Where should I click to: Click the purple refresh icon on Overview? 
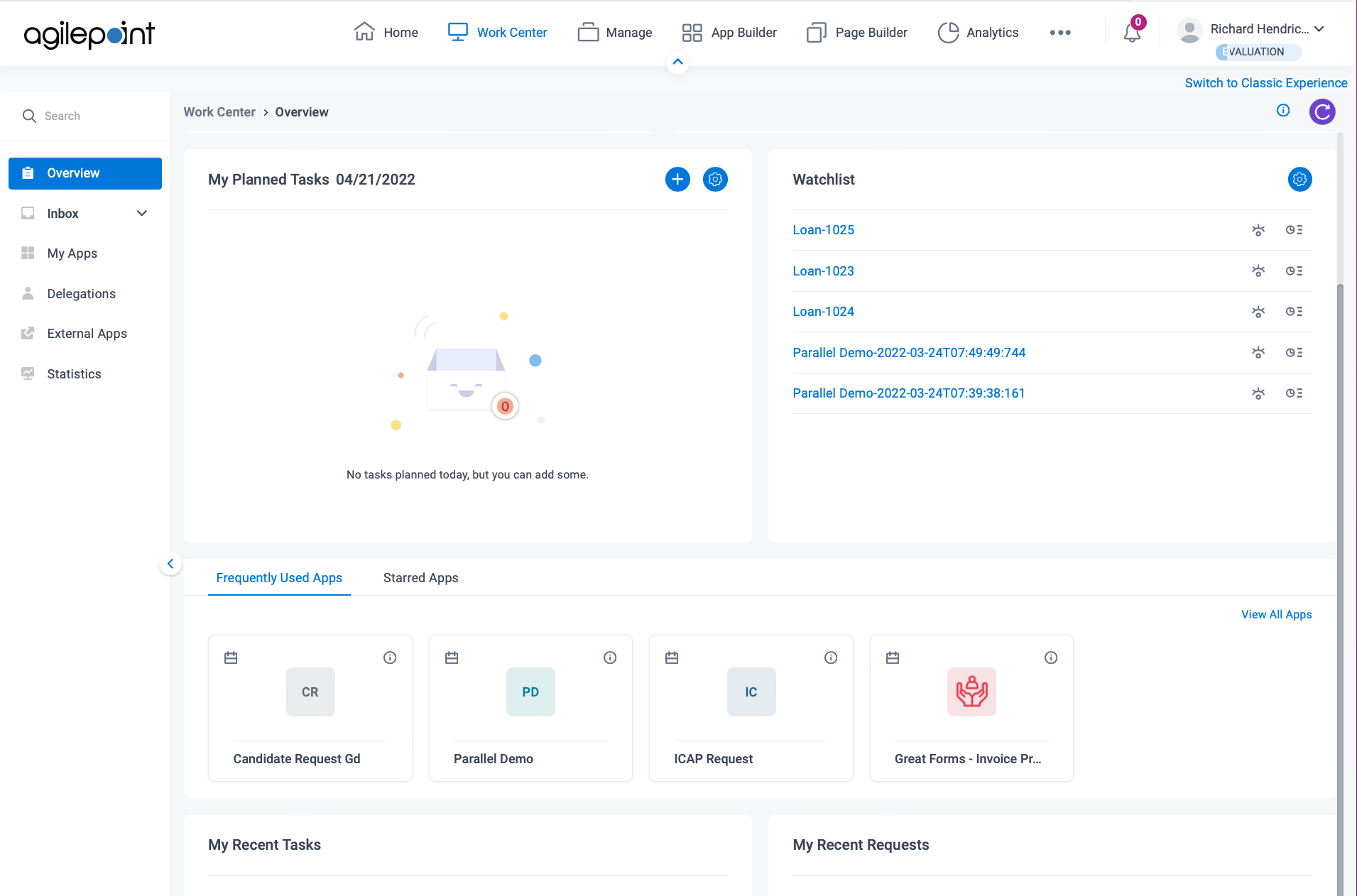tap(1321, 111)
